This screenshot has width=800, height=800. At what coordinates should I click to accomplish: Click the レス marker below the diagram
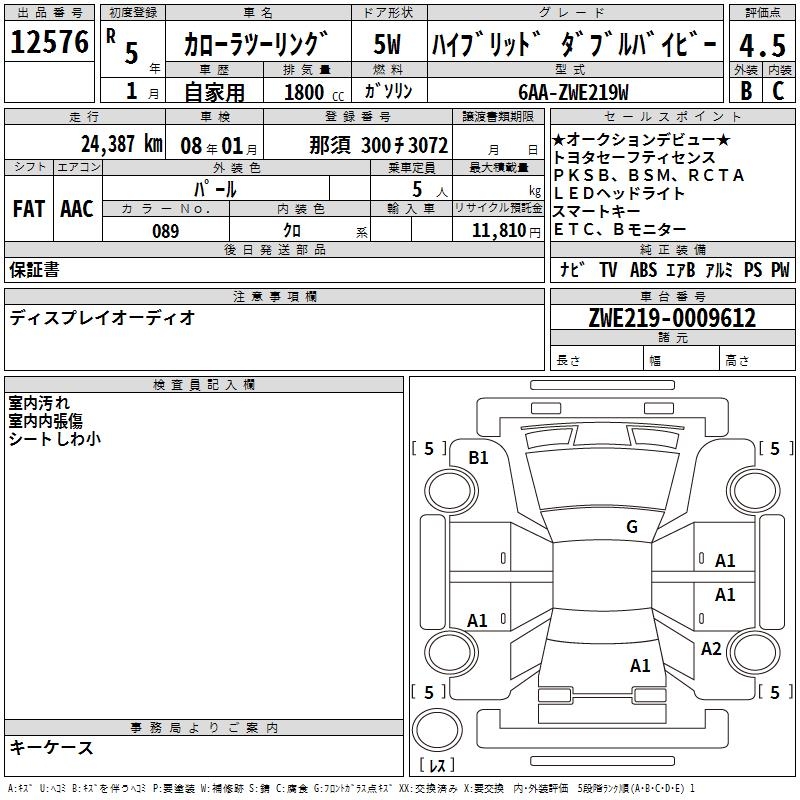(436, 766)
